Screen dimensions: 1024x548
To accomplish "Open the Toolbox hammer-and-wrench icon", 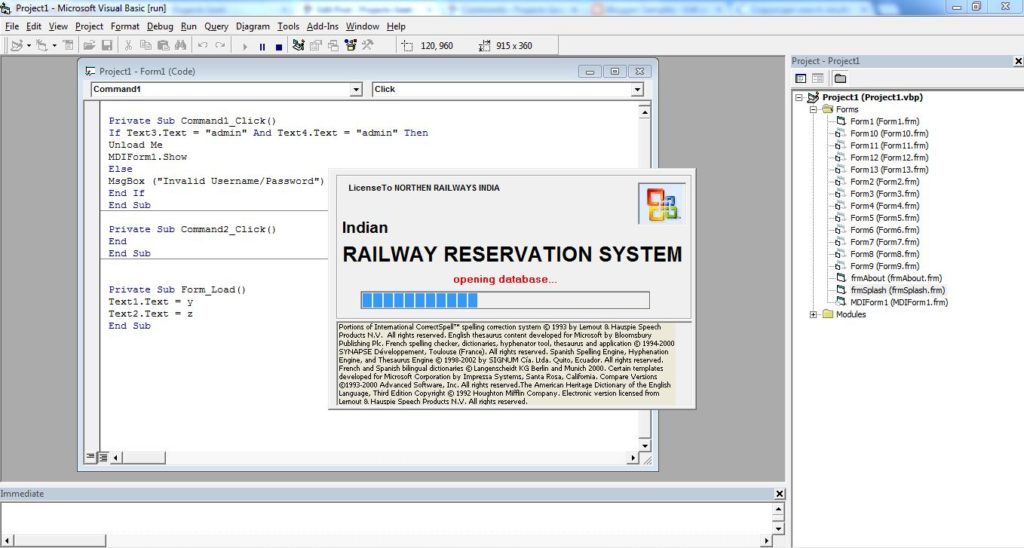I will click(368, 46).
